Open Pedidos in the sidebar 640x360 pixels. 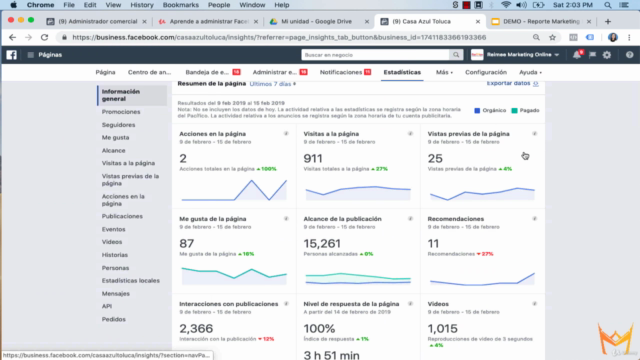point(113,319)
